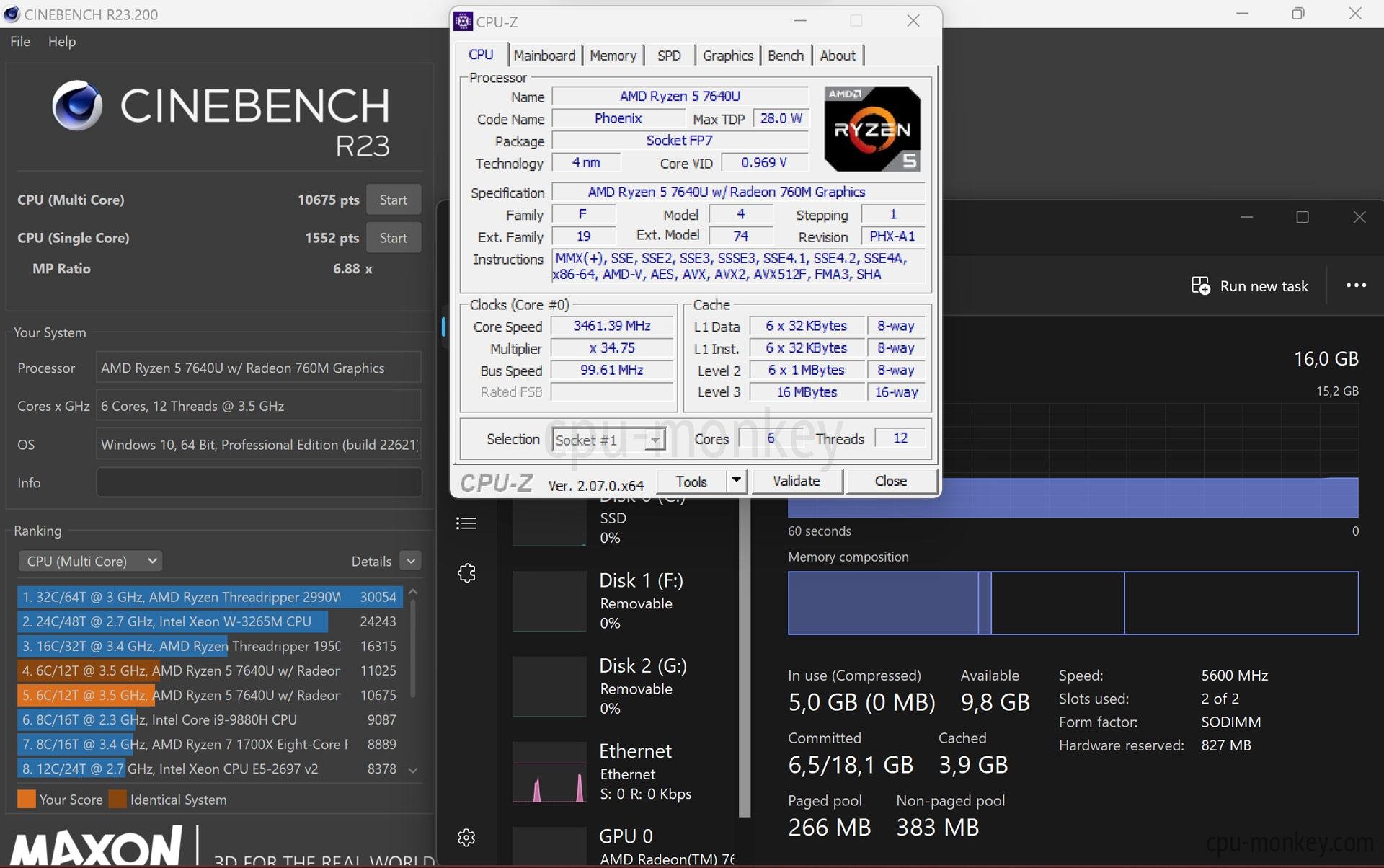
Task: Click Run new task in Task Manager
Action: click(1249, 286)
